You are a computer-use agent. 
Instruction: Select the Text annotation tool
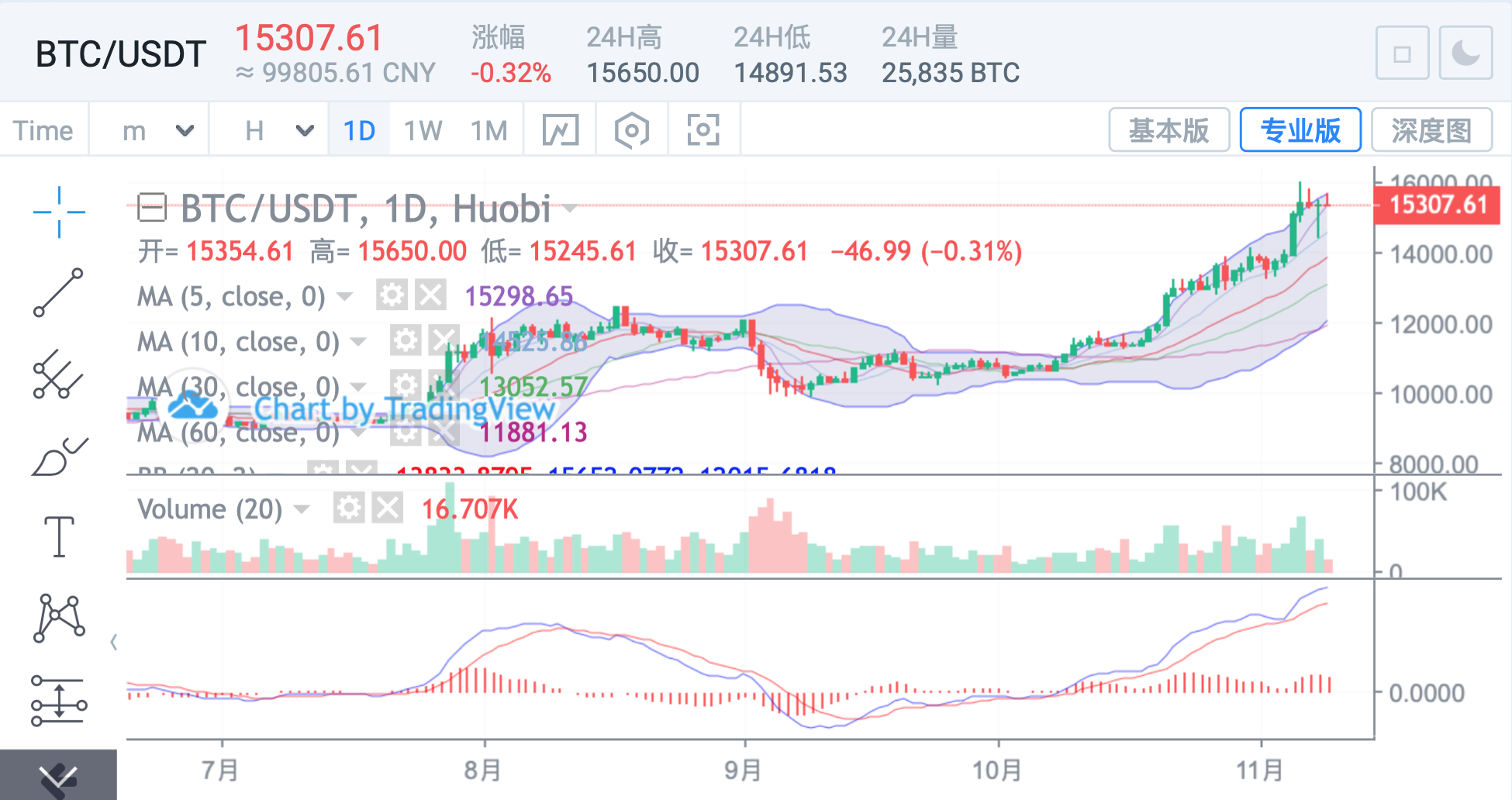[59, 536]
